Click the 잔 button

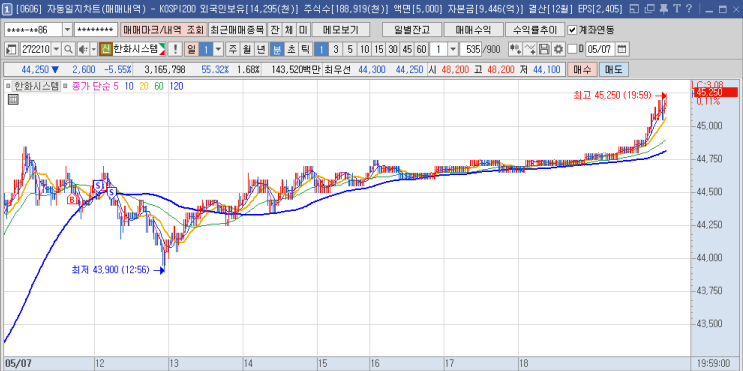[x=275, y=30]
